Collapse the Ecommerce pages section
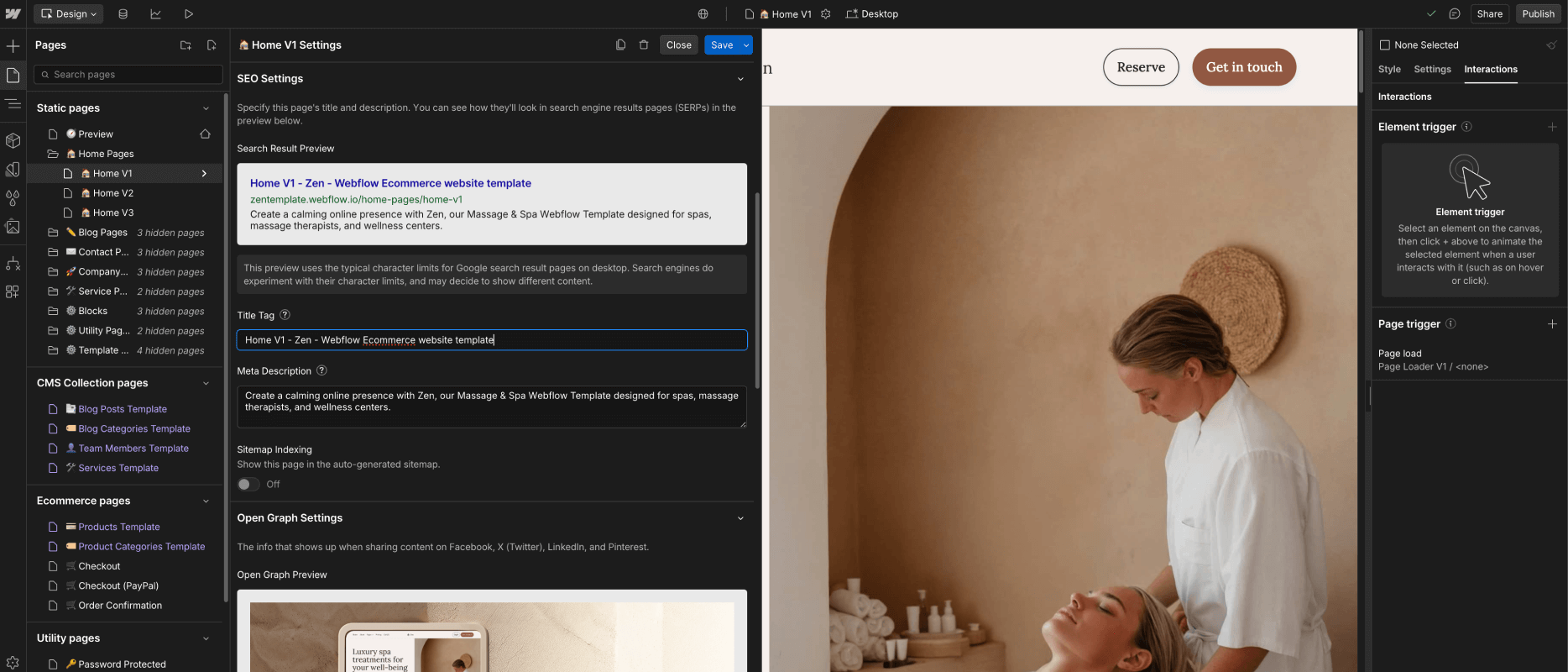The width and height of the screenshot is (1568, 672). [x=206, y=501]
